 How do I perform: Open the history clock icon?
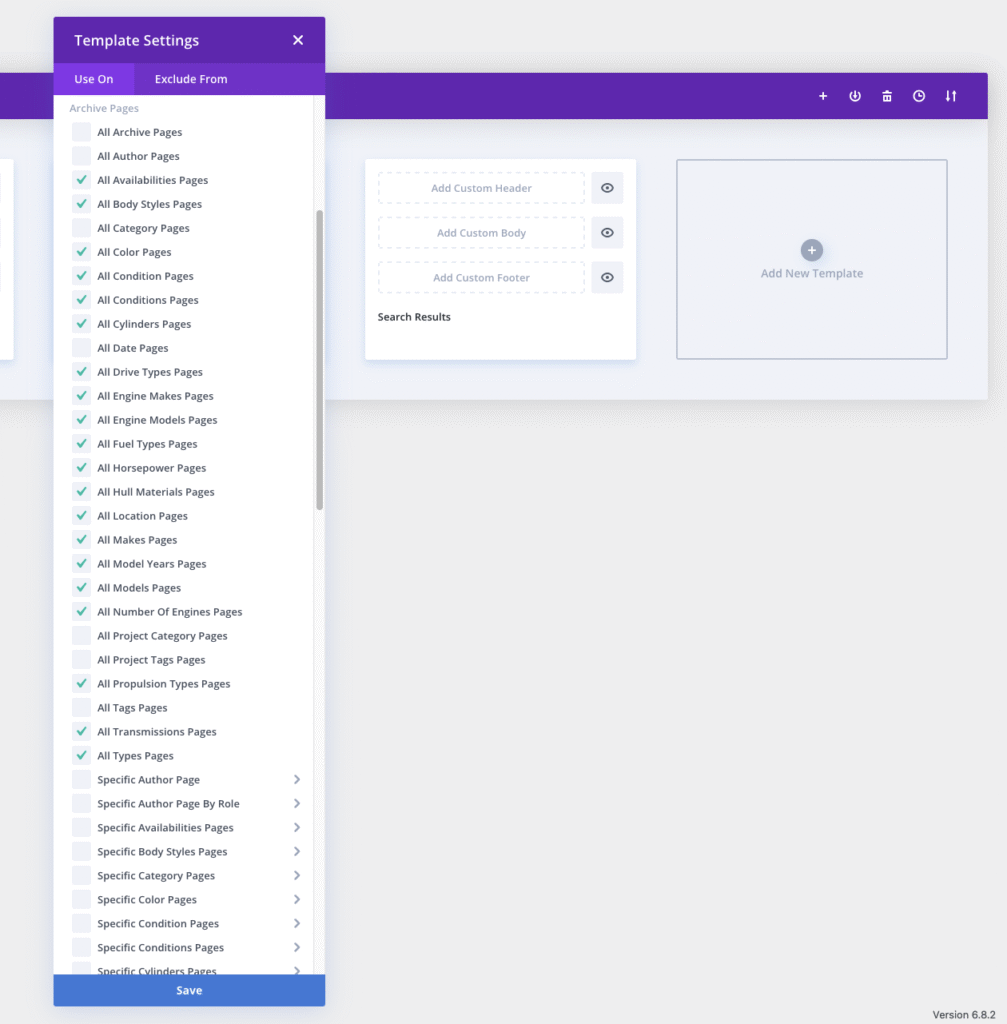pyautogui.click(x=919, y=96)
